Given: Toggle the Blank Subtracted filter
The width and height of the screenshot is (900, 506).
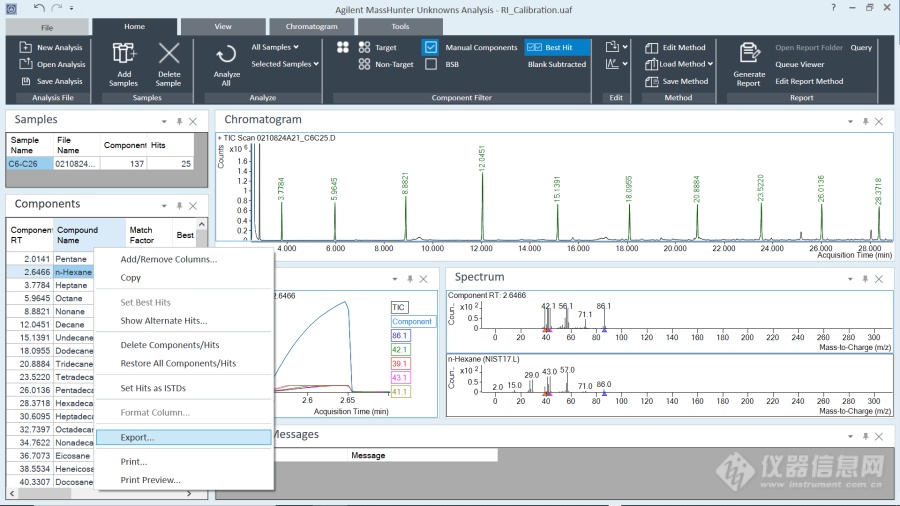Looking at the screenshot, I should 556,64.
